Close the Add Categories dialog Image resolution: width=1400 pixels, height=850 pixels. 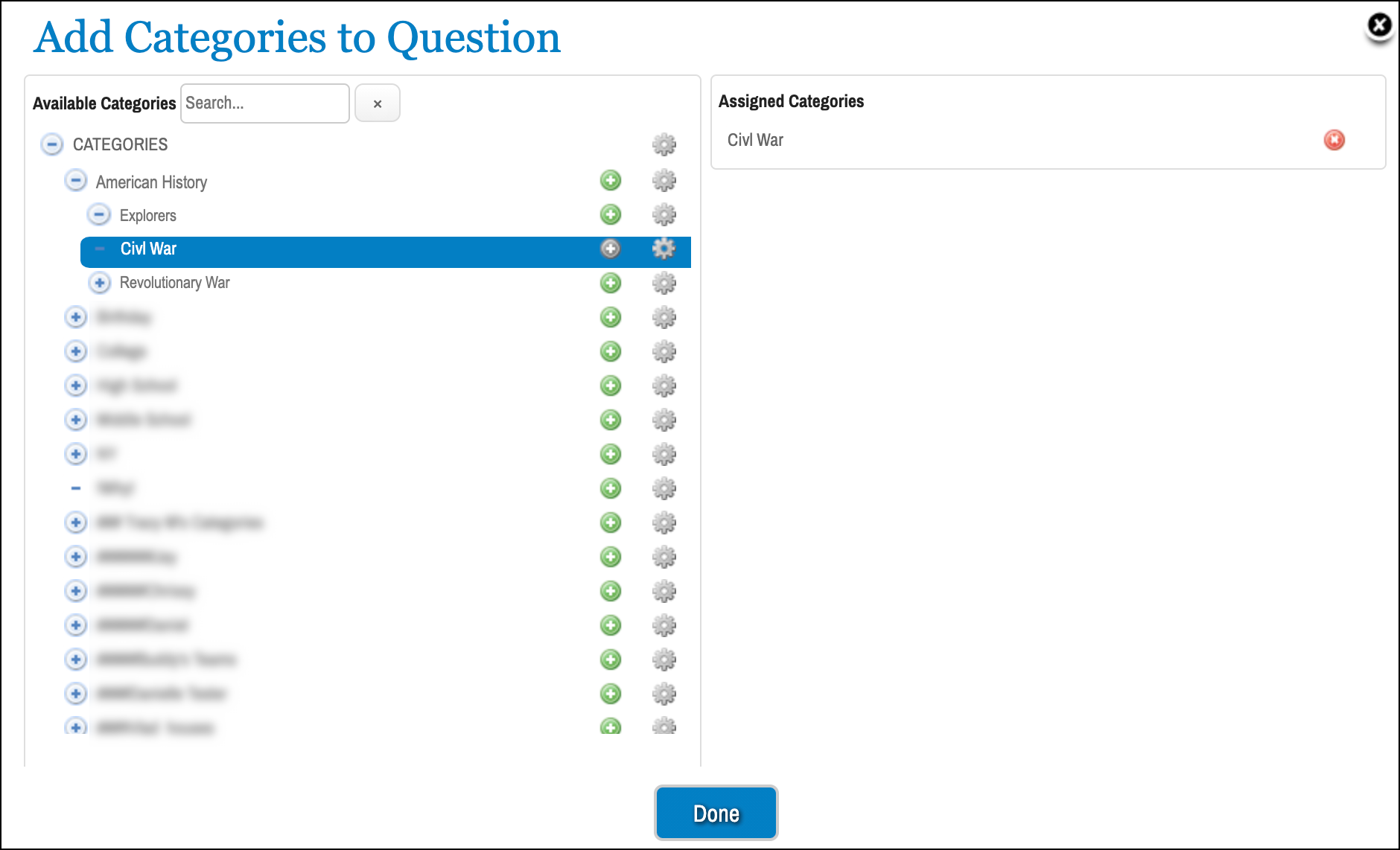click(x=1378, y=25)
